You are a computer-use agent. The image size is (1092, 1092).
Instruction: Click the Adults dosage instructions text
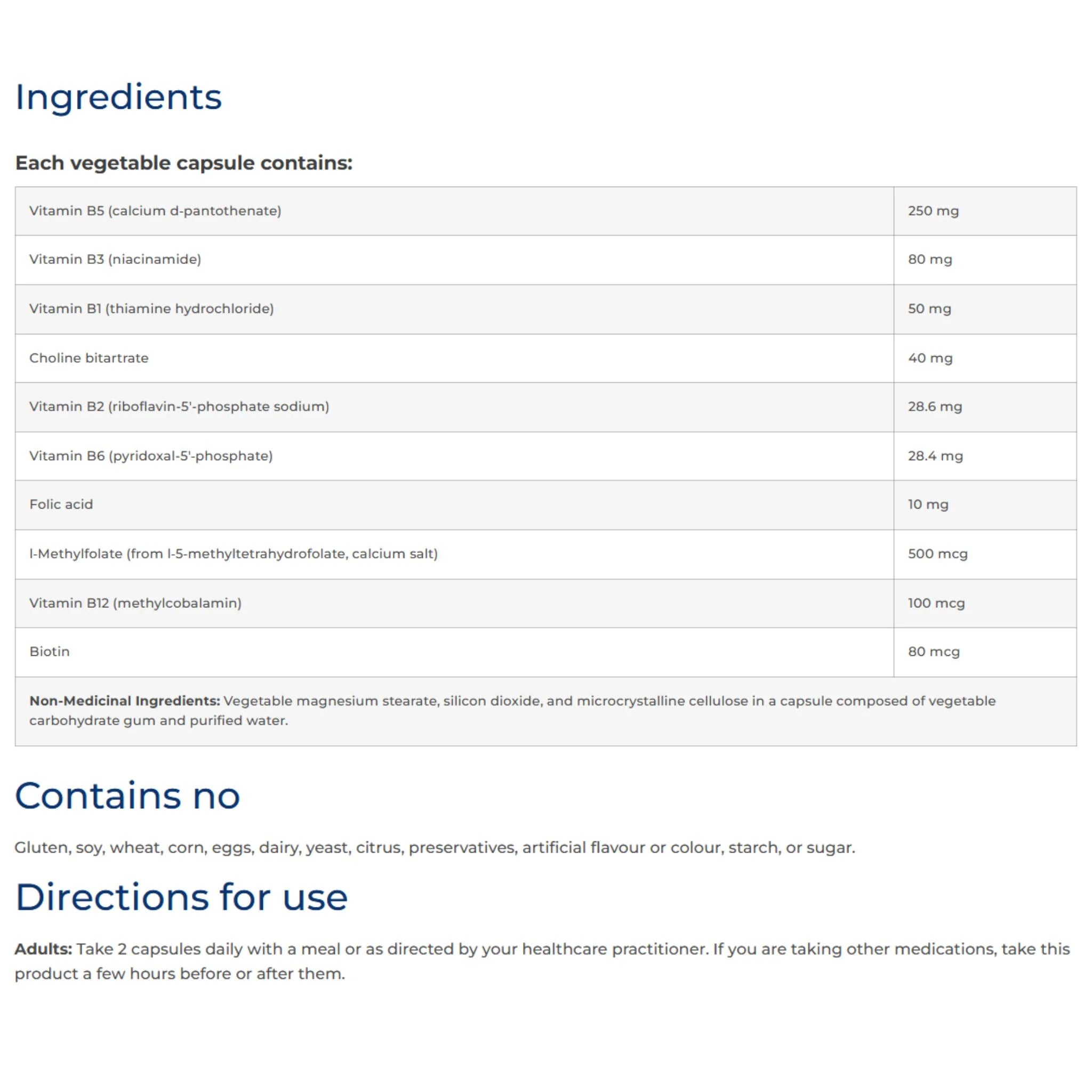pos(542,961)
